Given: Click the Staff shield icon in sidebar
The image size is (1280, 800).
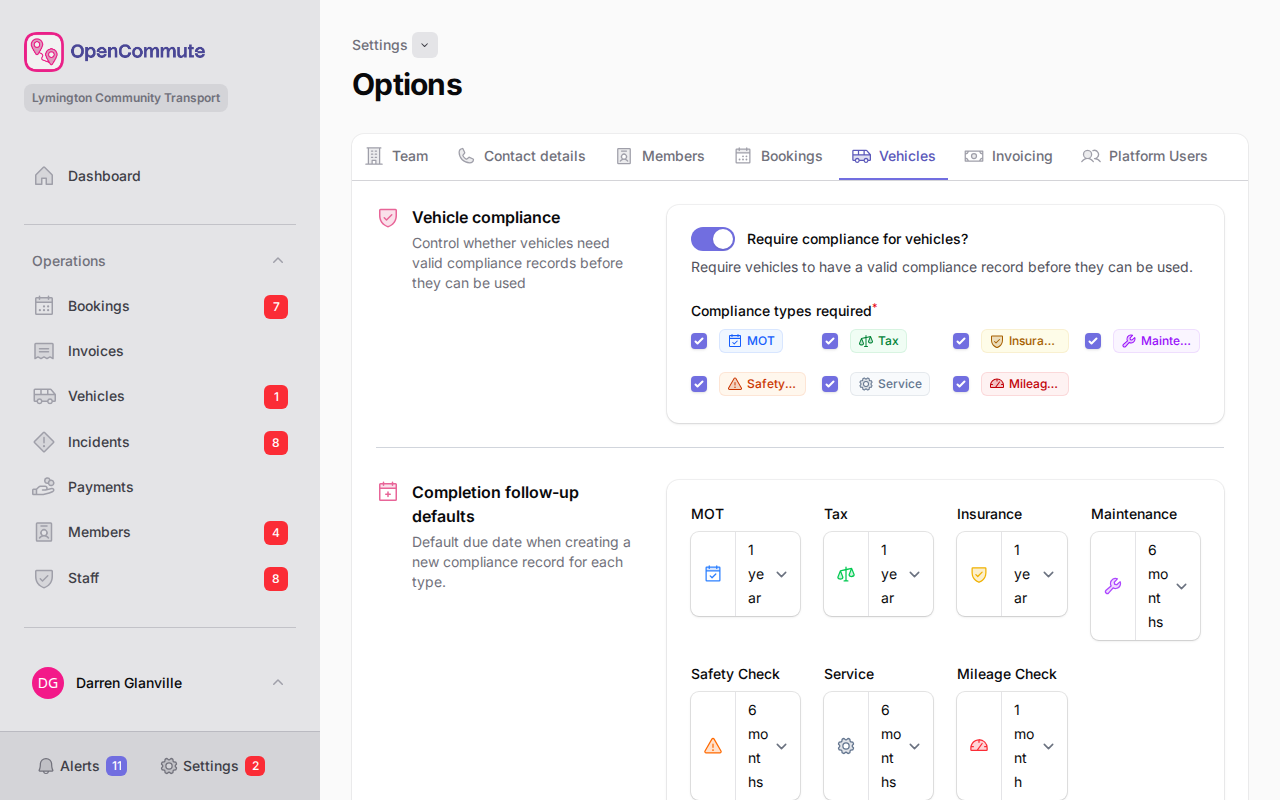Looking at the screenshot, I should [x=44, y=578].
